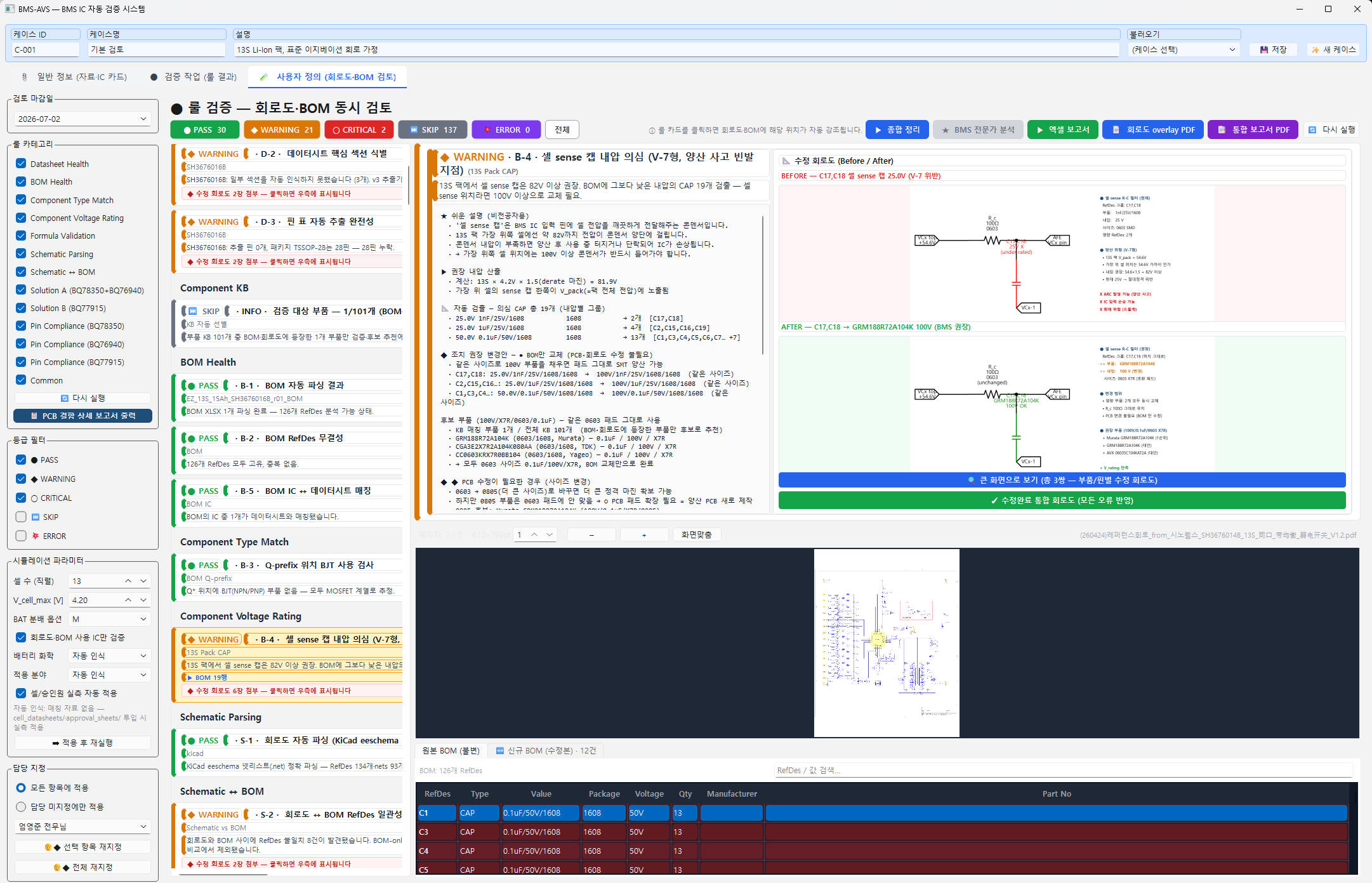This screenshot has width=1372, height=883.
Task: Click the BOM 19행 expand arrow in B-4 card
Action: [x=190, y=678]
